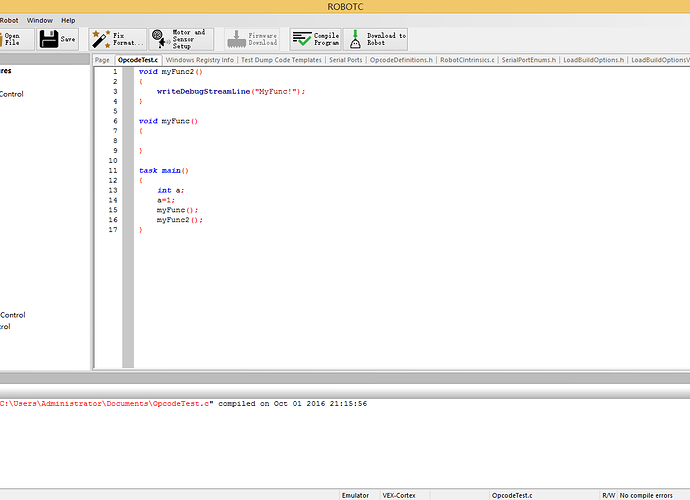The width and height of the screenshot is (690, 500).
Task: Click the Open File toolbar button
Action: [15, 39]
